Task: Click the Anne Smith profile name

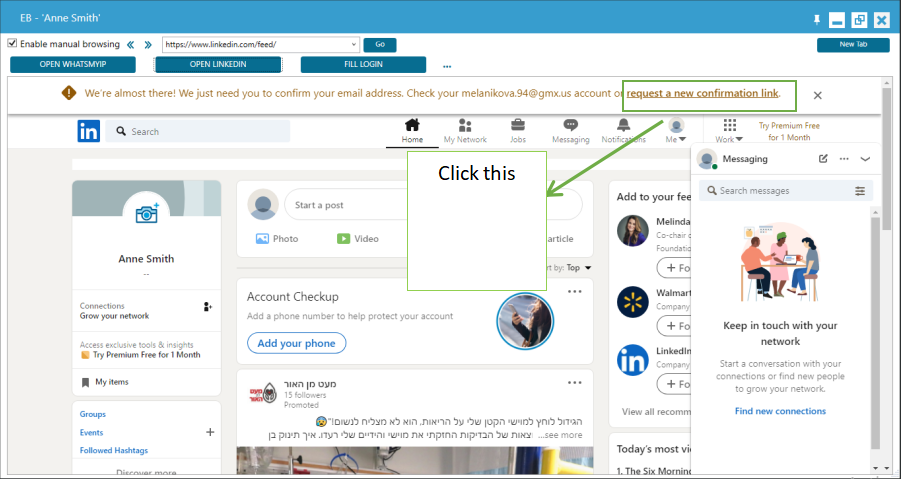Action: pos(146,259)
